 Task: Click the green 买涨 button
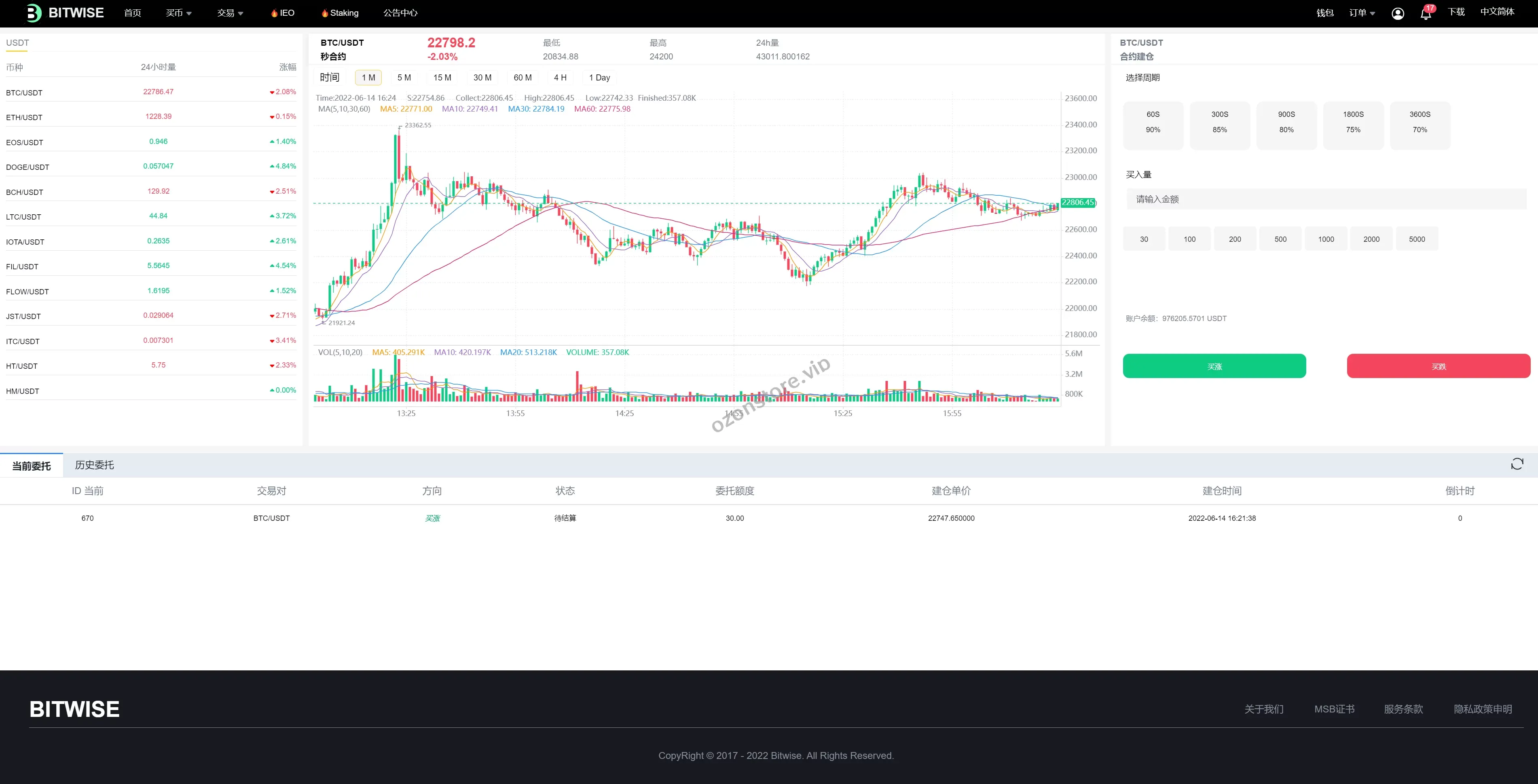pyautogui.click(x=1214, y=366)
